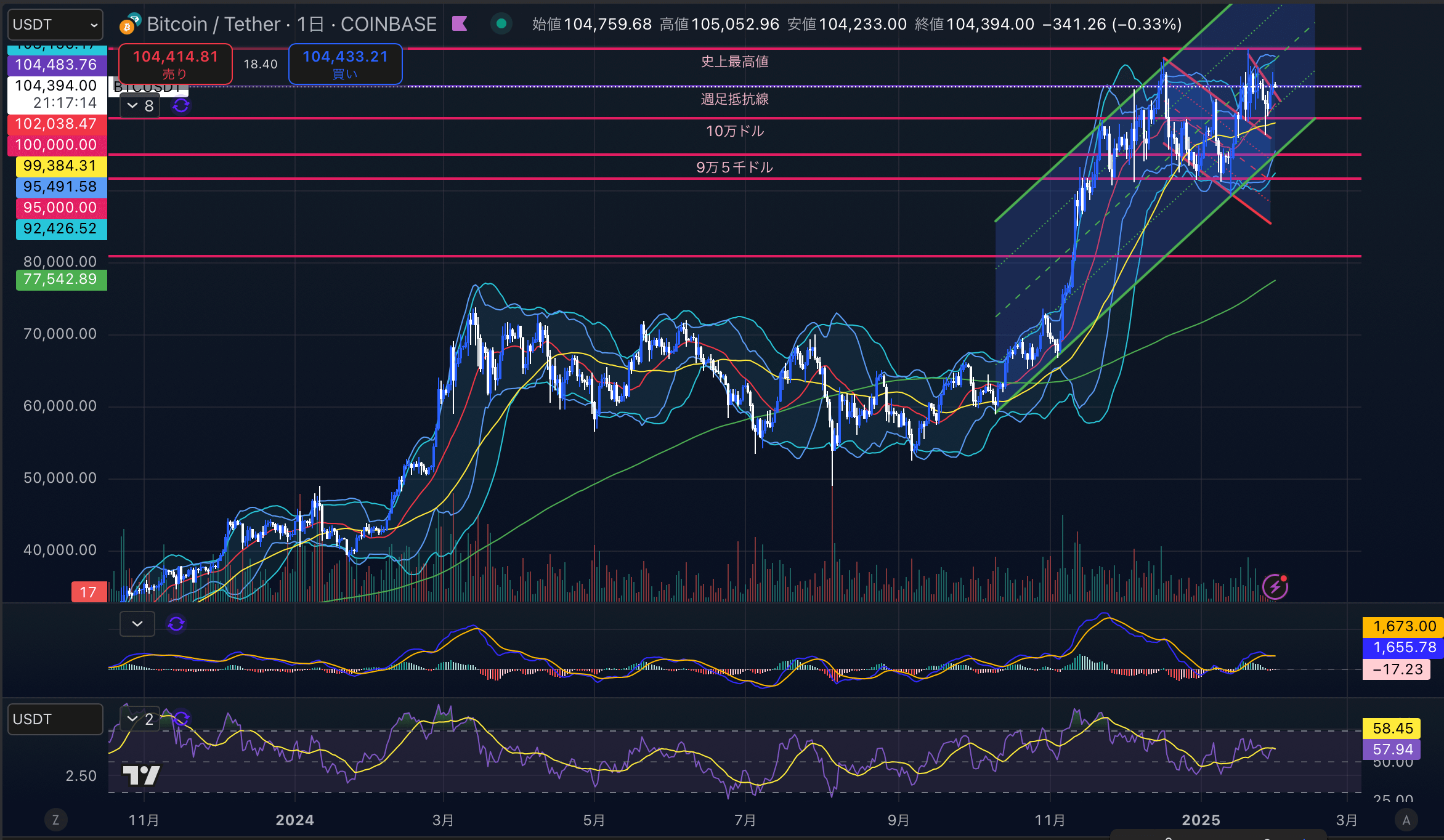Image resolution: width=1444 pixels, height=840 pixels.
Task: Click the round Z button at bottom left
Action: tap(55, 820)
